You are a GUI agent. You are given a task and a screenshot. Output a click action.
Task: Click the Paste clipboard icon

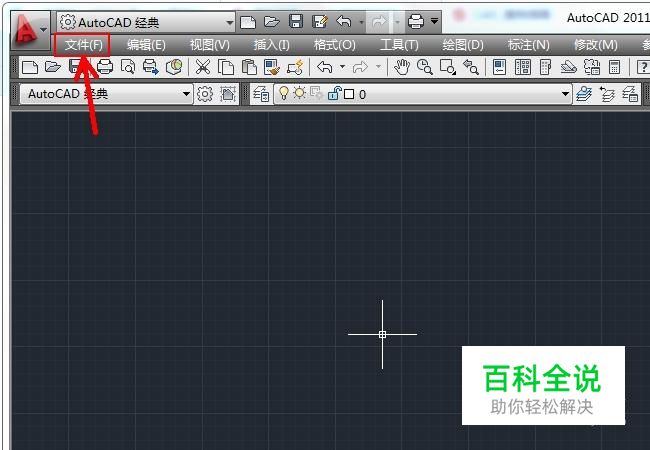249,67
